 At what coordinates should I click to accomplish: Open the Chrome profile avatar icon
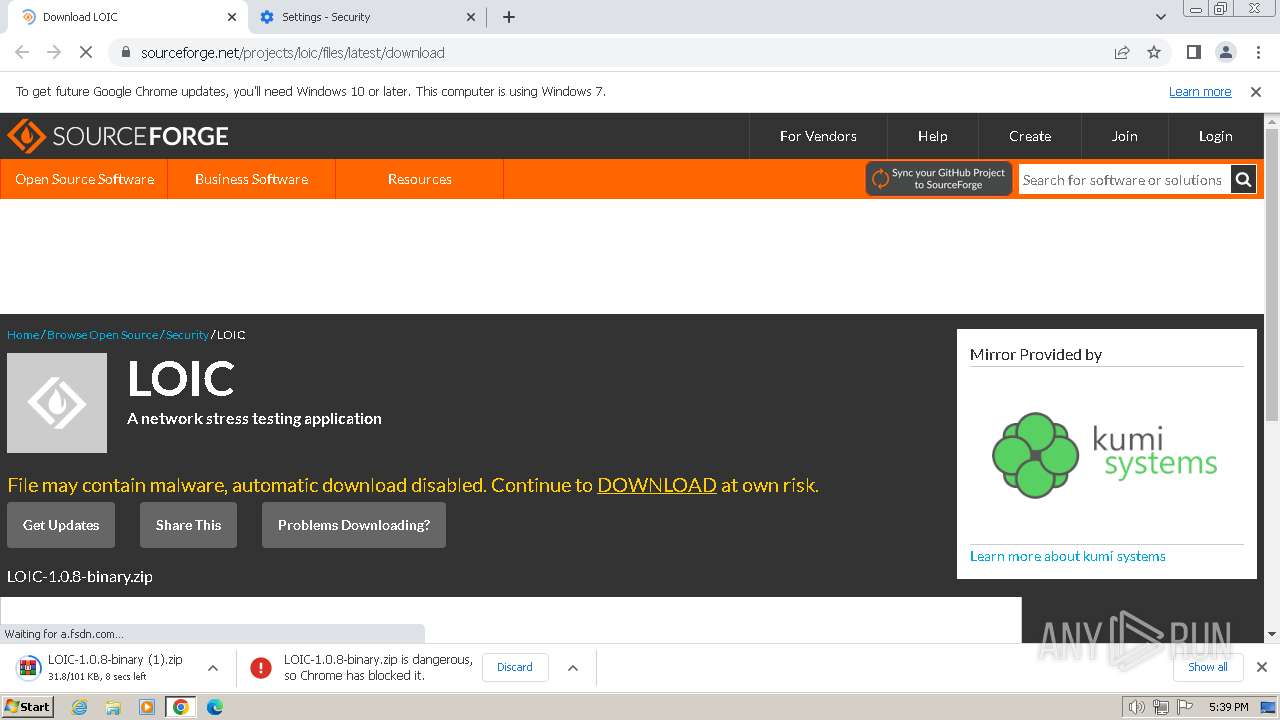tap(1225, 52)
